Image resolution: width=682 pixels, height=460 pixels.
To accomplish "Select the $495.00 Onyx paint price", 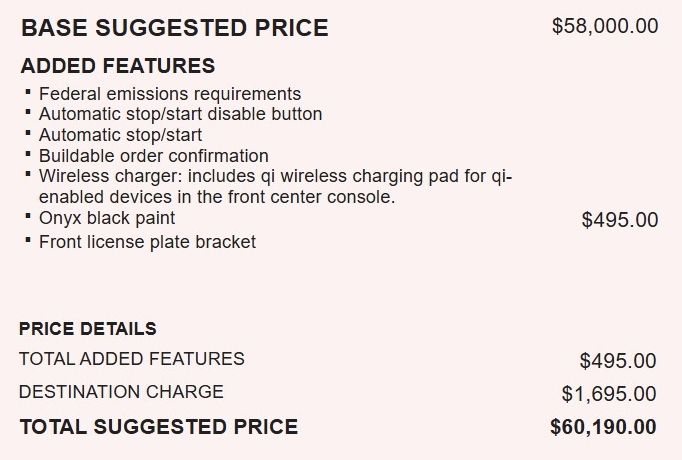I will [620, 220].
